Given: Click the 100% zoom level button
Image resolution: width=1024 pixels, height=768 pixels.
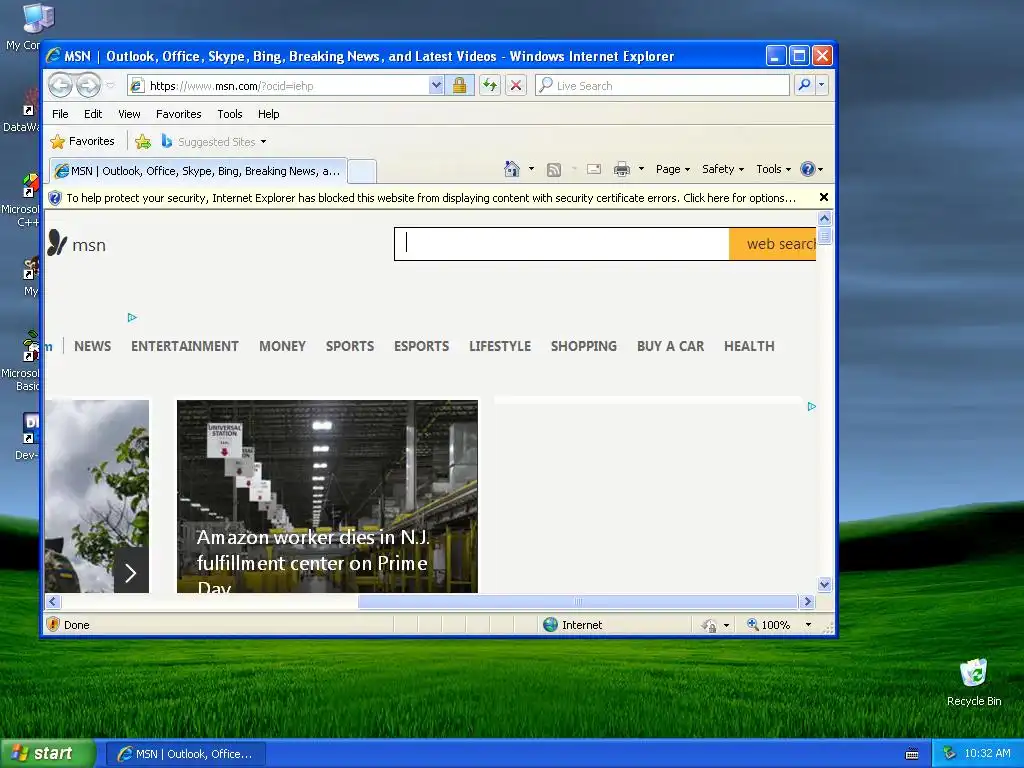Looking at the screenshot, I should tap(769, 625).
